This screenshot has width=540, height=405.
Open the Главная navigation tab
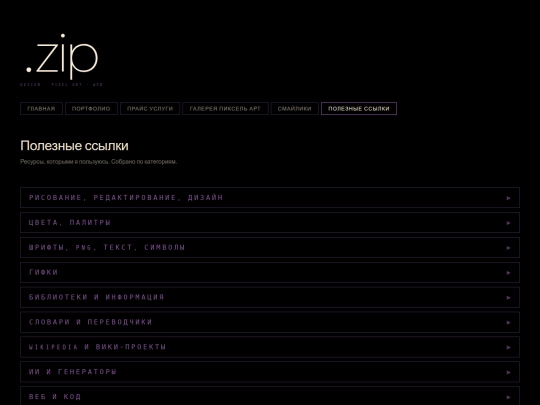pyautogui.click(x=41, y=108)
